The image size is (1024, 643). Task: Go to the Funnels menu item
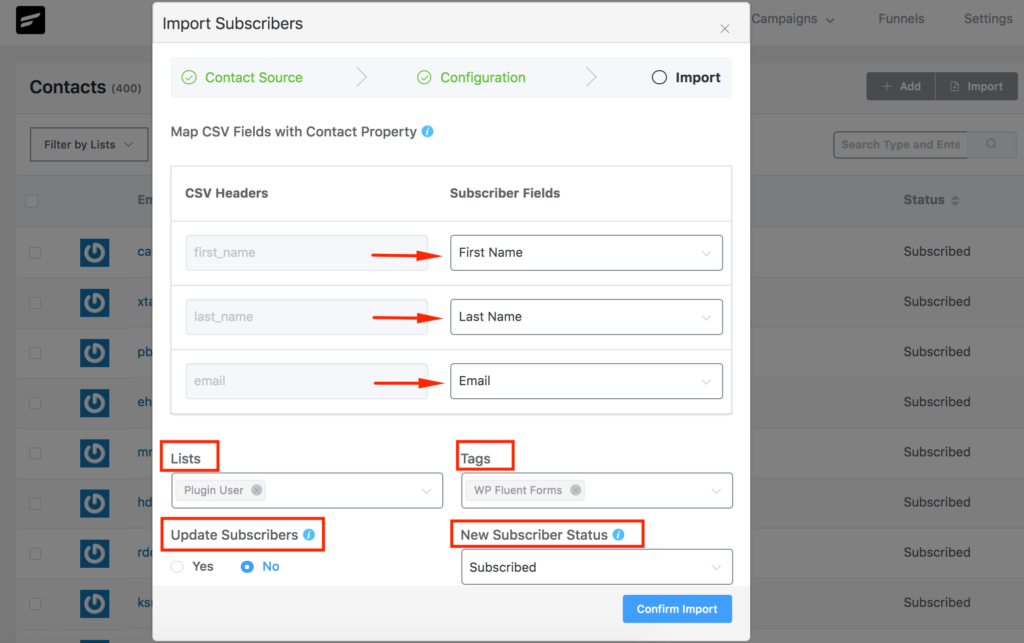[x=901, y=19]
